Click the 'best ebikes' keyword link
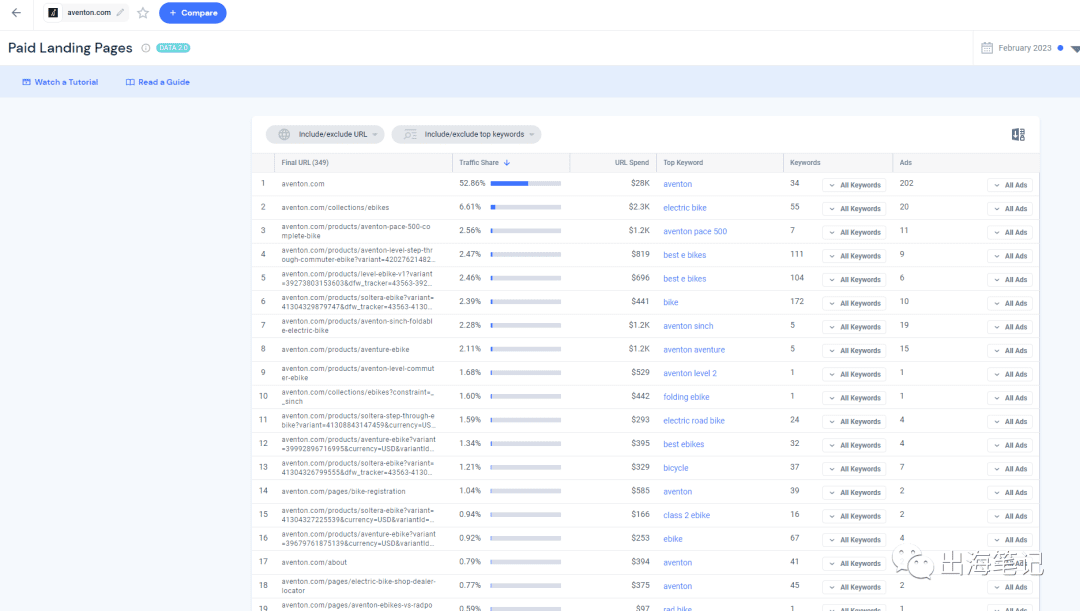This screenshot has height=611, width=1080. [683, 444]
